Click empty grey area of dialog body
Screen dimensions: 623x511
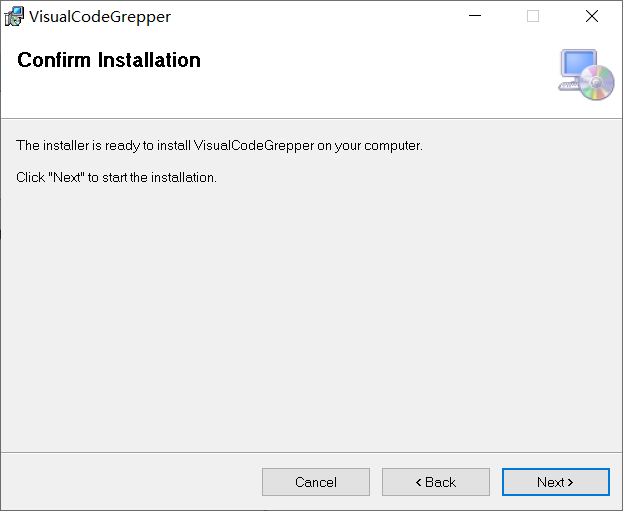pos(310,320)
